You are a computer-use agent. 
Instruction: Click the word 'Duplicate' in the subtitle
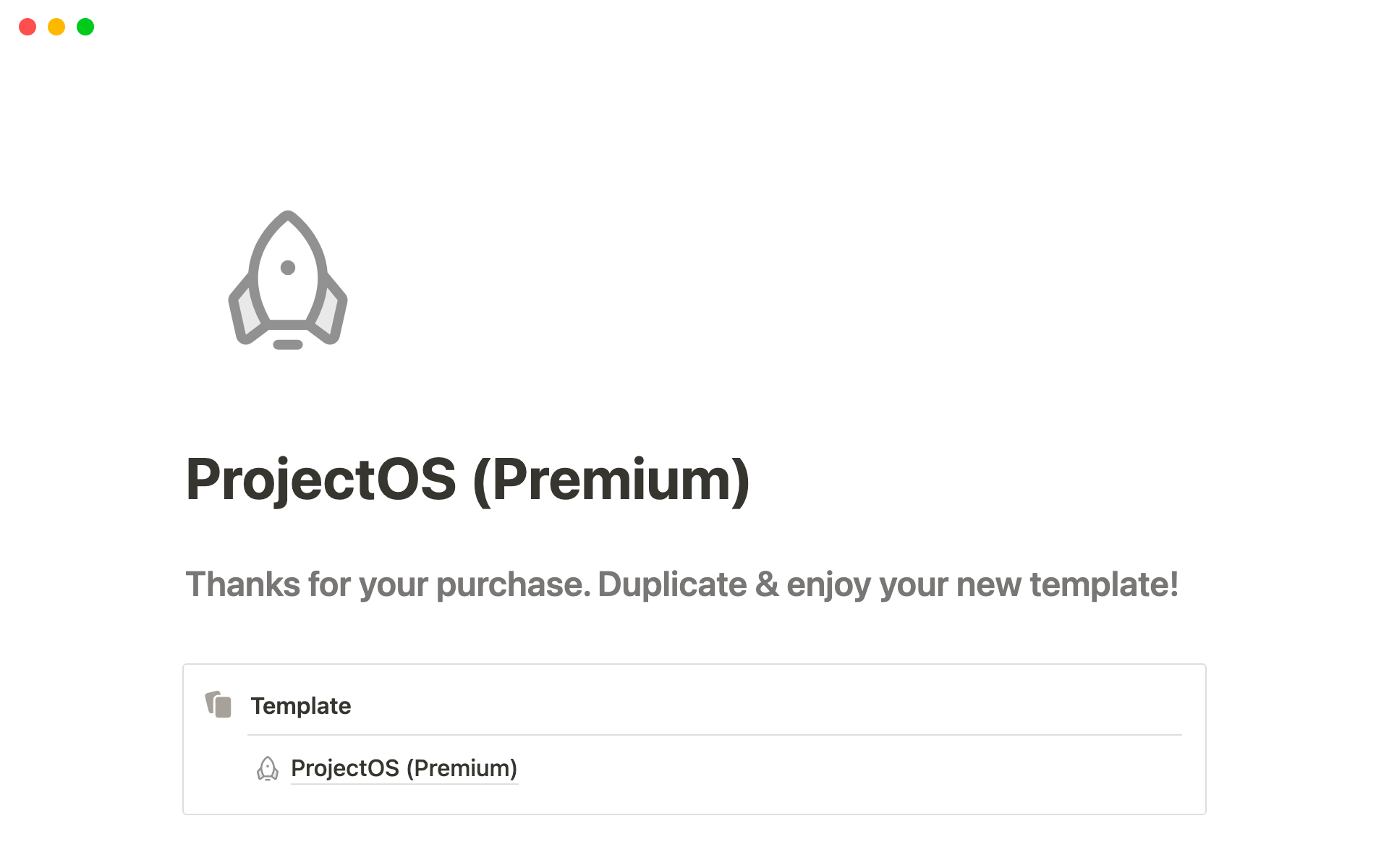(672, 584)
